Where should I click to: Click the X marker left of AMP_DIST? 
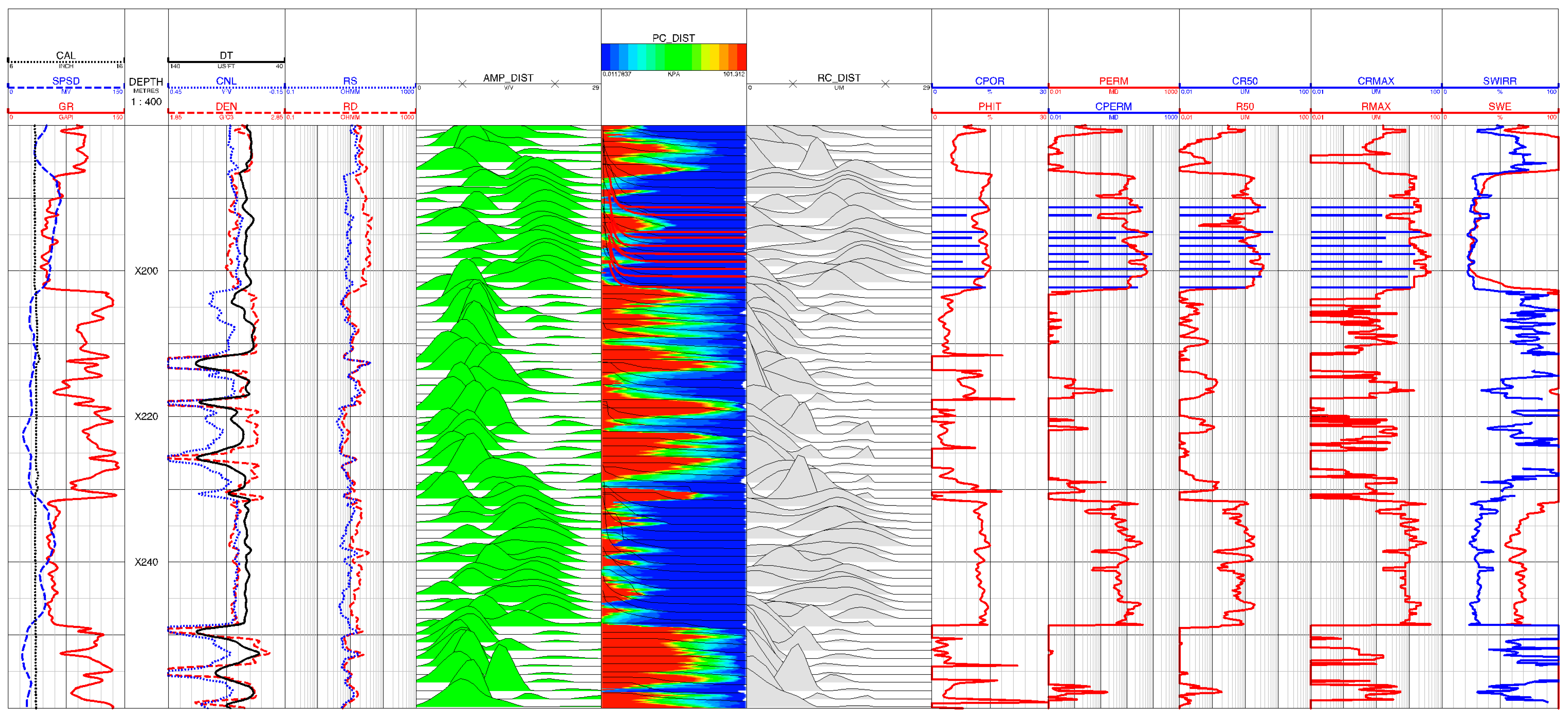coord(463,84)
